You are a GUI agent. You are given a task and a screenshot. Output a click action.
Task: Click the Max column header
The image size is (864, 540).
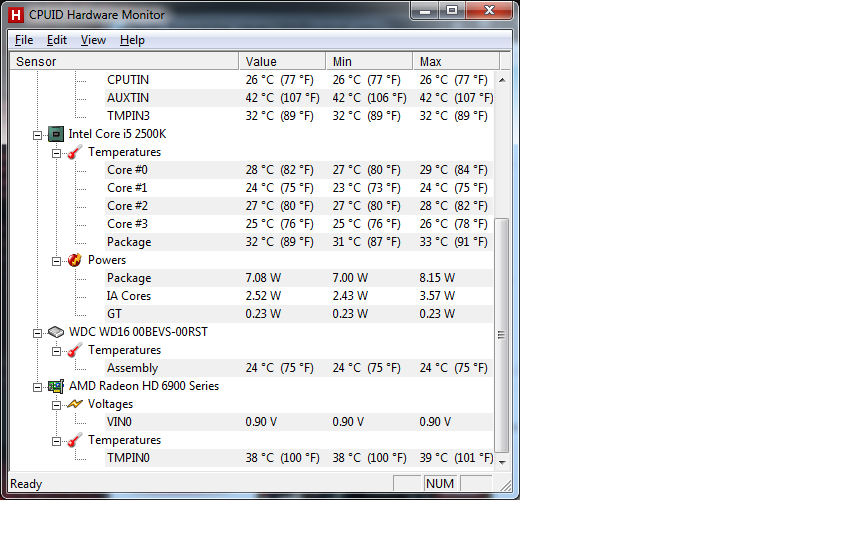pyautogui.click(x=456, y=61)
